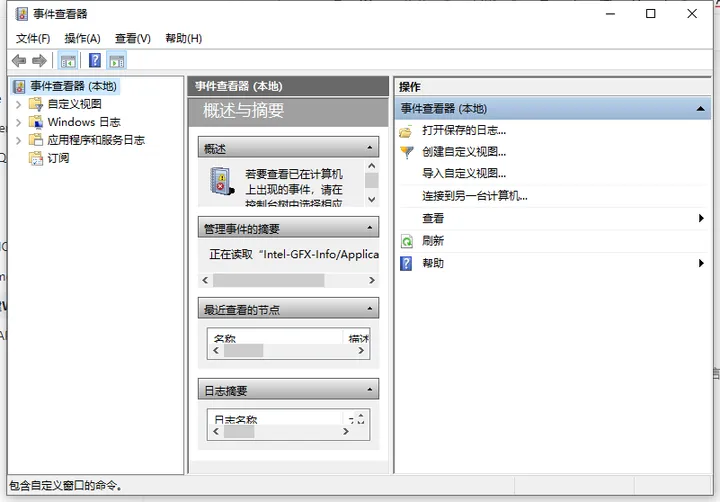Image resolution: width=720 pixels, height=502 pixels.
Task: Click 创建自定义视图... action
Action: (x=464, y=152)
